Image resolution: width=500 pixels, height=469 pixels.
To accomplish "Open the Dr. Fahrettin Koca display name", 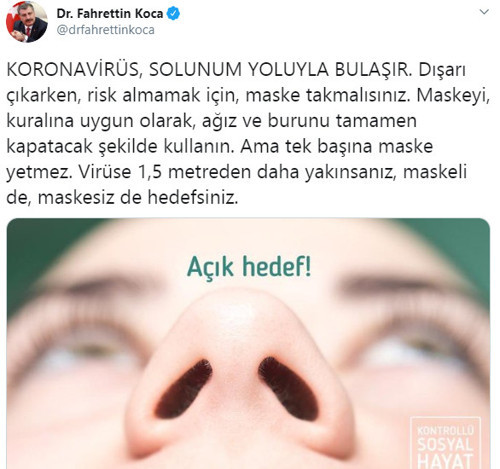I will 110,14.
